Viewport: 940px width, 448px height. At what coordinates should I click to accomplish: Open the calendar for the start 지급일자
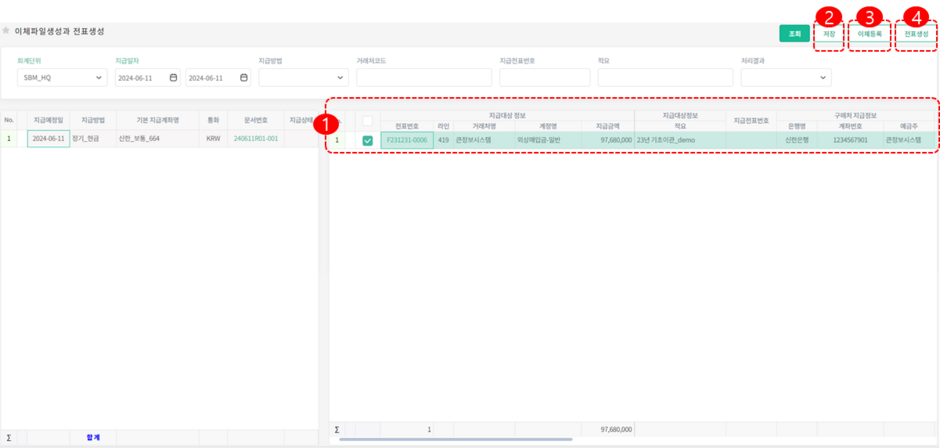click(x=173, y=78)
